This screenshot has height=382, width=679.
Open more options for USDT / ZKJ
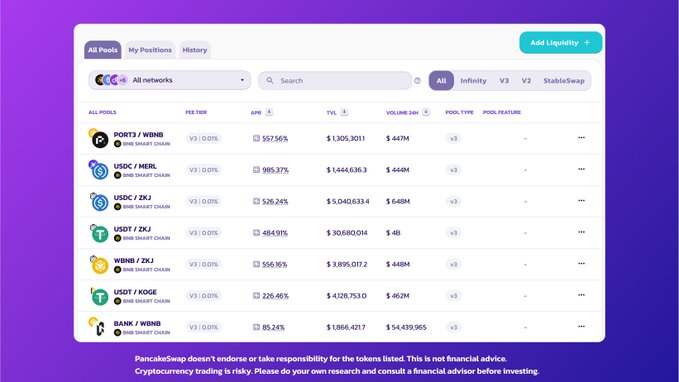(x=581, y=232)
